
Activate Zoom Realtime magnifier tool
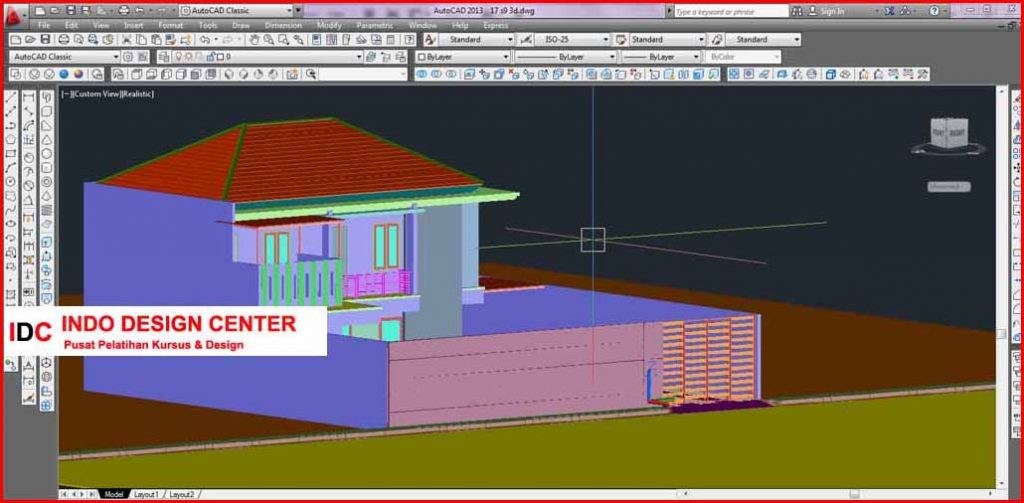(x=268, y=40)
